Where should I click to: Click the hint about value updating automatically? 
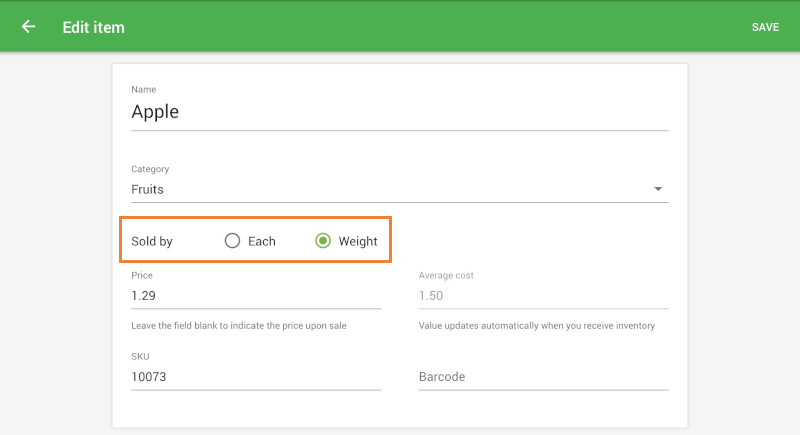536,326
